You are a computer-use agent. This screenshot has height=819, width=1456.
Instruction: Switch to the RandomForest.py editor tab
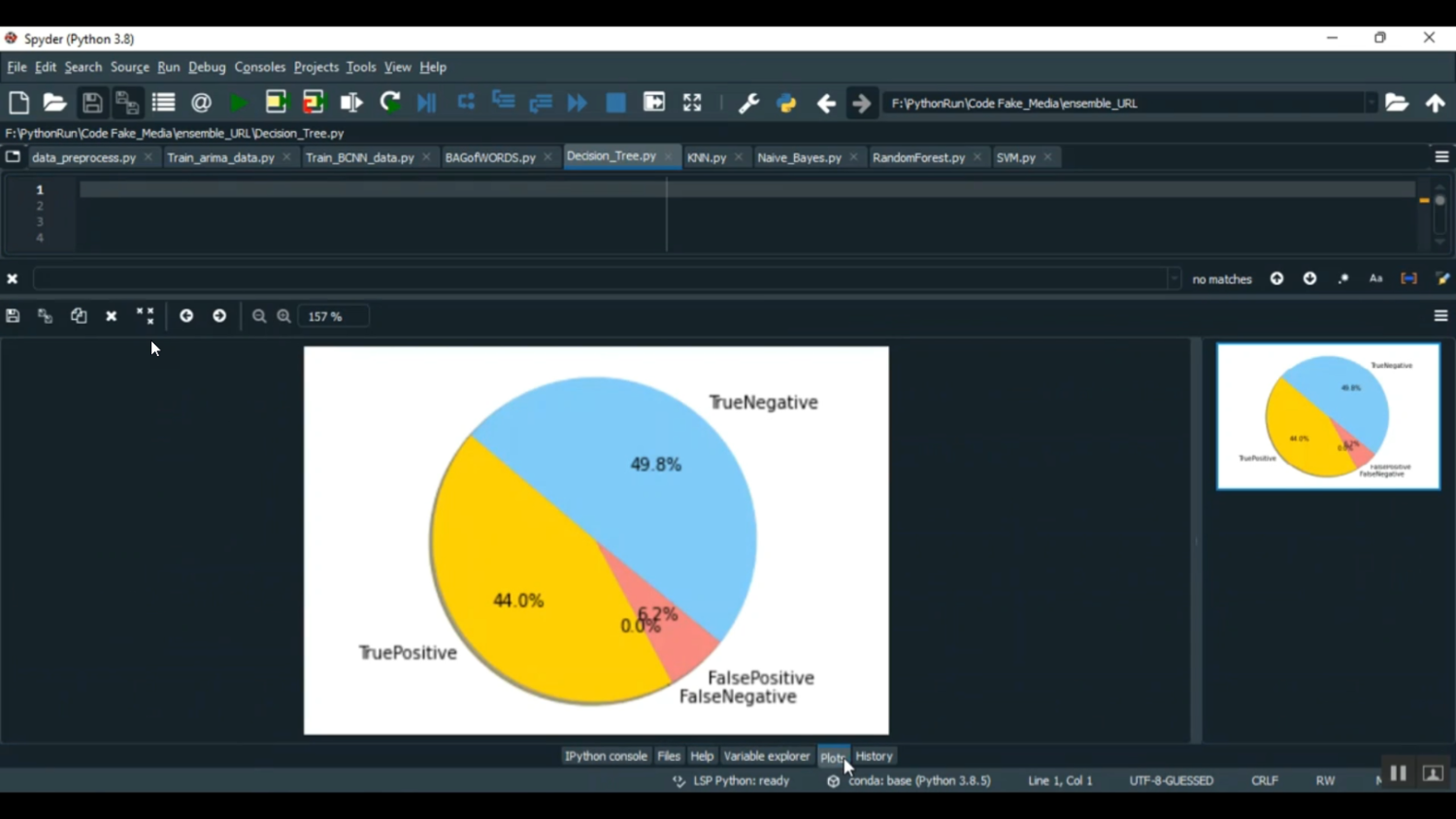[x=918, y=157]
